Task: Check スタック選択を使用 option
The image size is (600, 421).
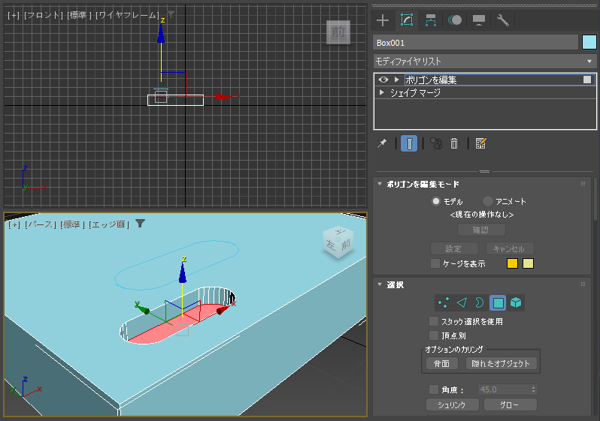Action: tap(433, 321)
